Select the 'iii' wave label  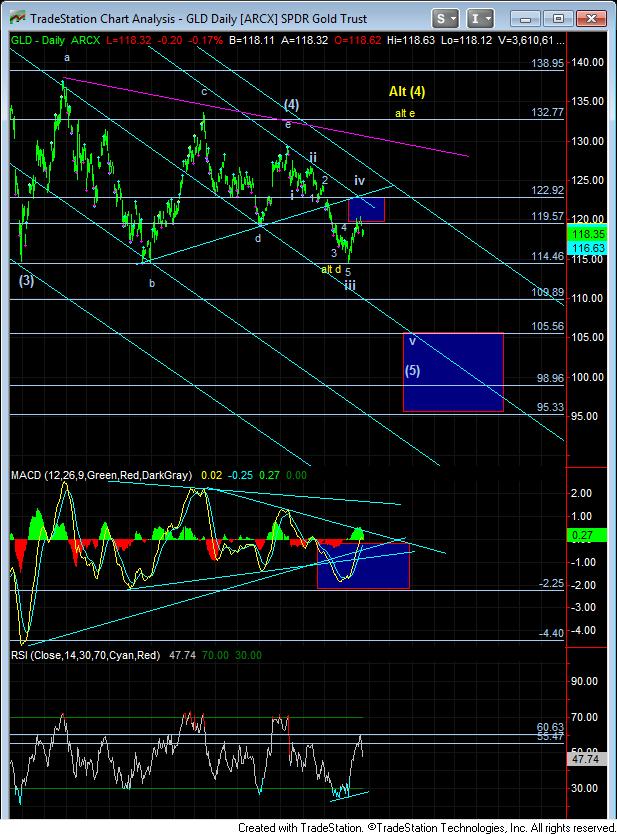click(349, 286)
